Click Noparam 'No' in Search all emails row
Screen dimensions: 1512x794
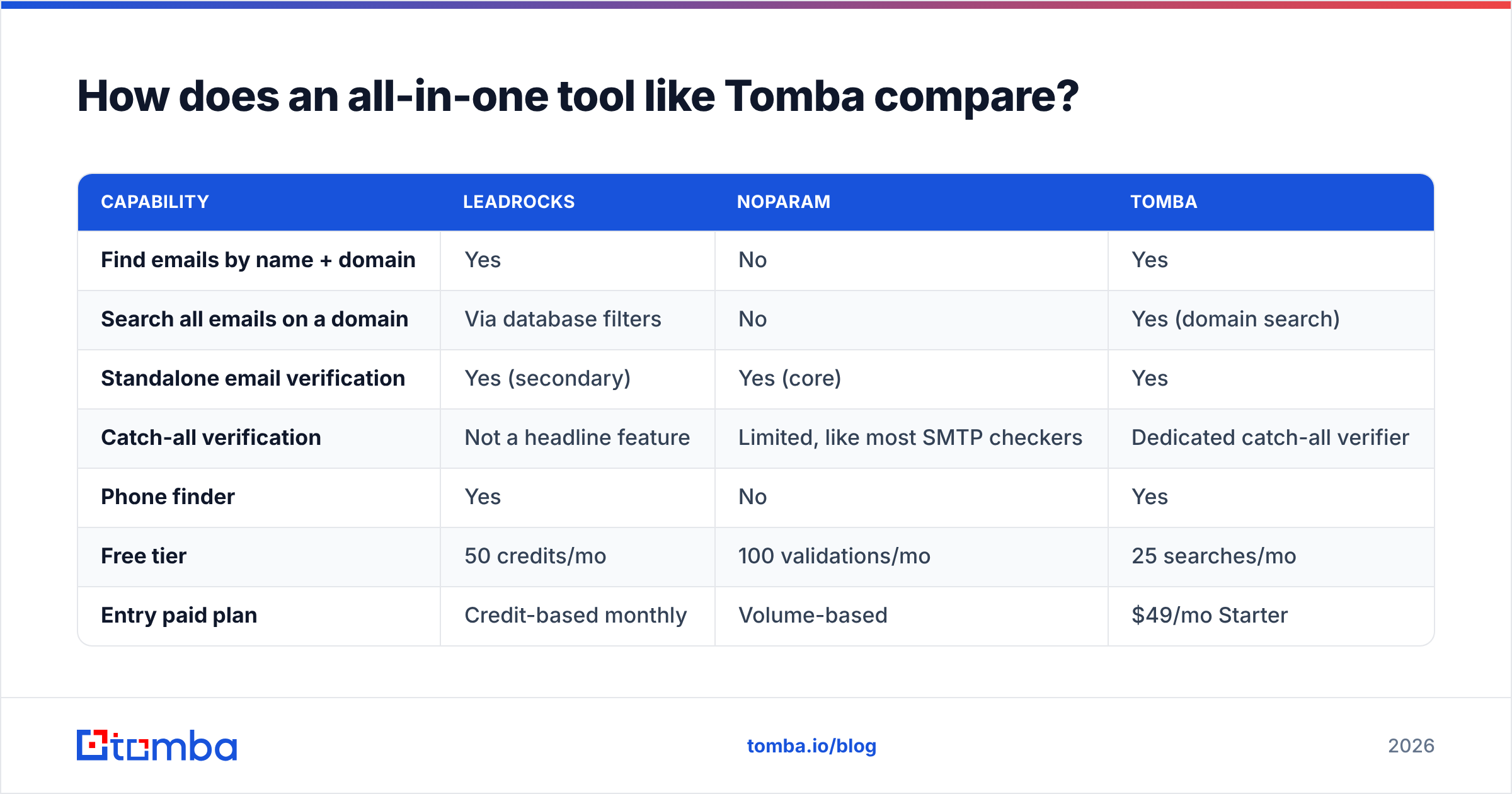click(x=752, y=319)
